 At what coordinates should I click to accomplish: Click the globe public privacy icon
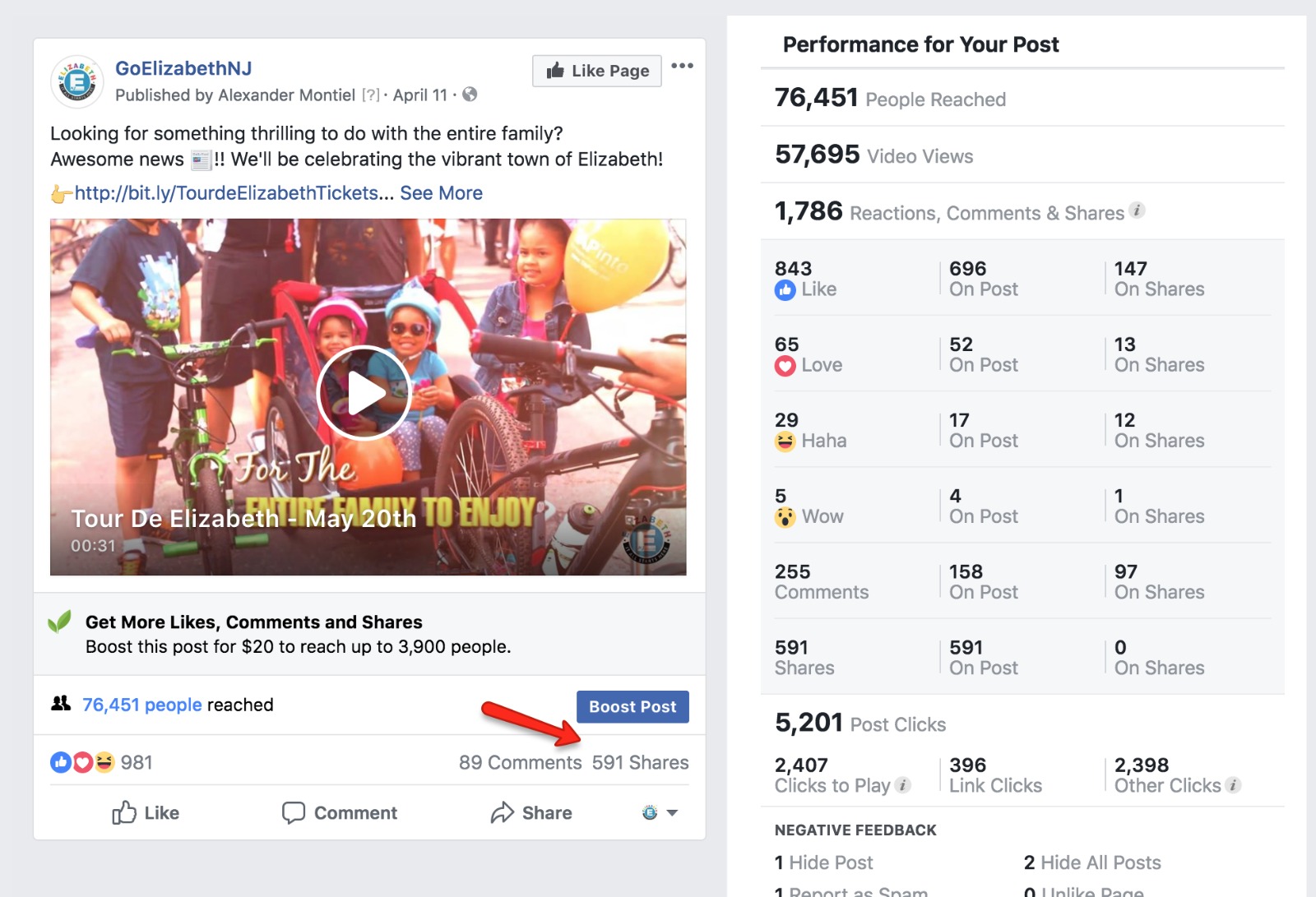click(470, 95)
